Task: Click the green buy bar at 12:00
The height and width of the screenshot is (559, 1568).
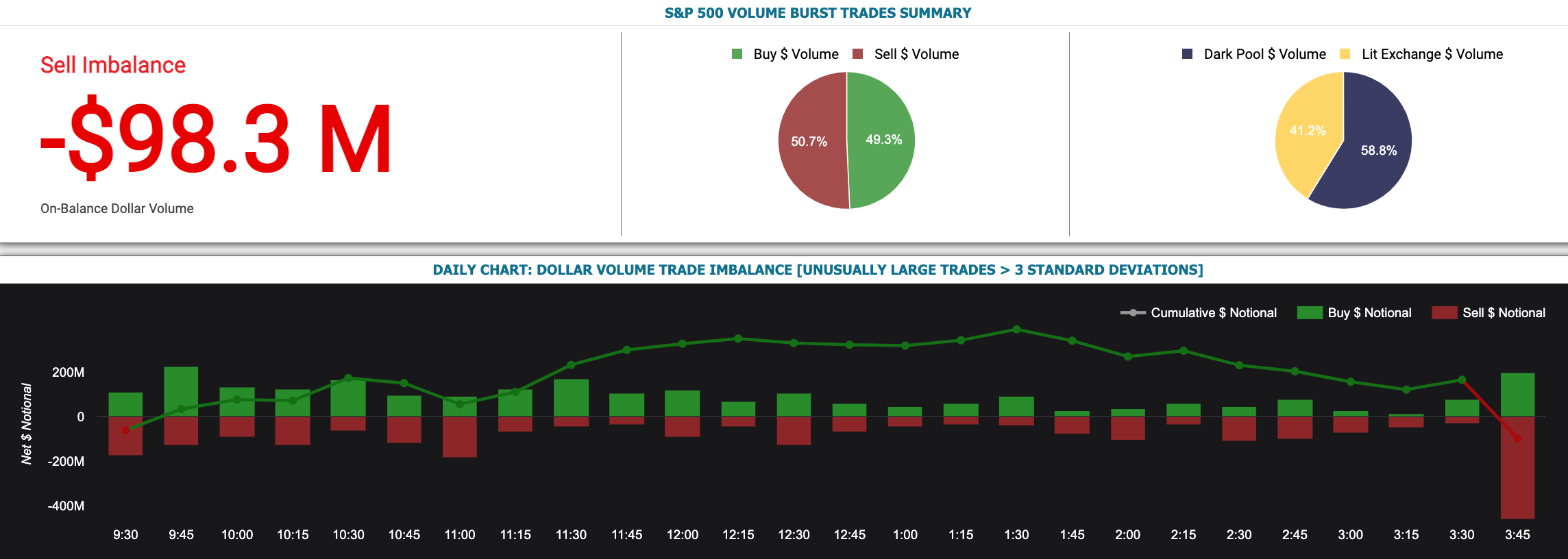Action: pos(683,403)
